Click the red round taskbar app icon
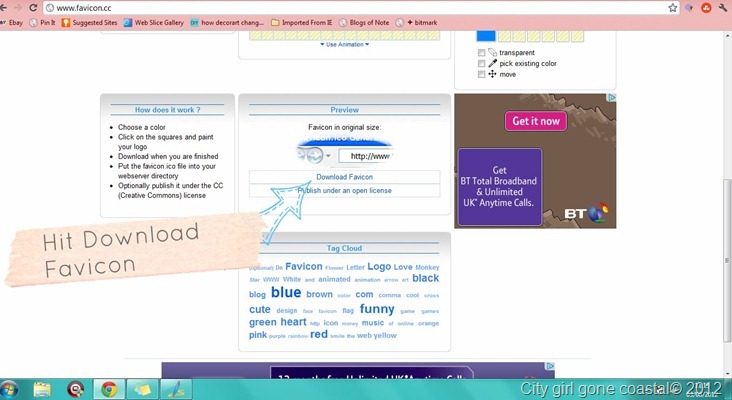This screenshot has width=732, height=400. click(x=75, y=389)
